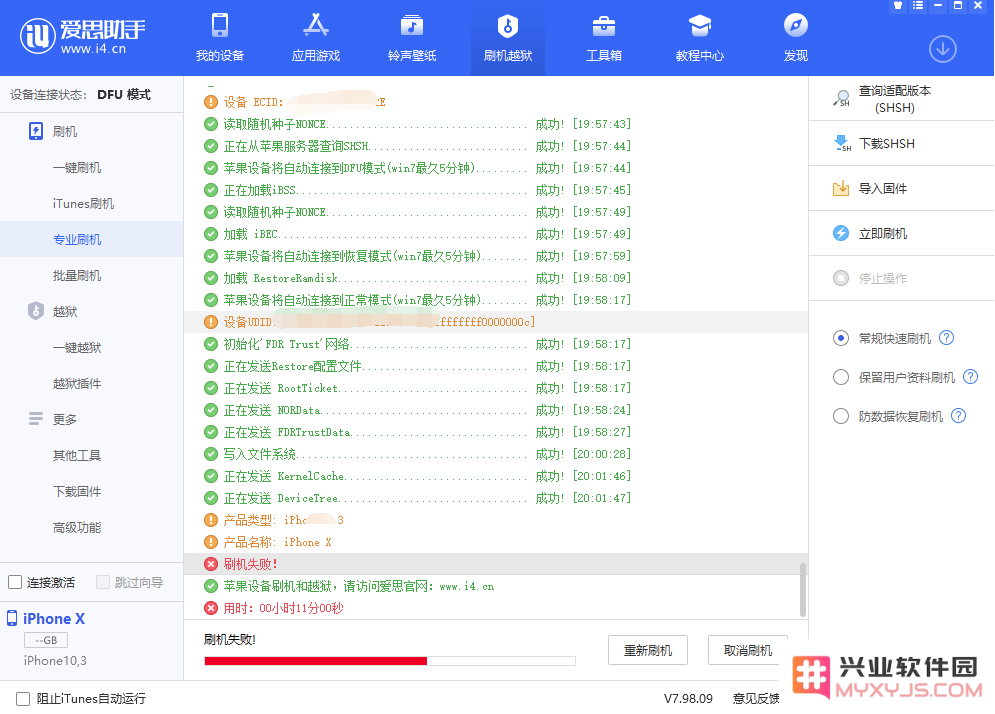Screen dimensions: 995x714
Task: Switch to 我的设备 tab
Action: pyautogui.click(x=220, y=38)
